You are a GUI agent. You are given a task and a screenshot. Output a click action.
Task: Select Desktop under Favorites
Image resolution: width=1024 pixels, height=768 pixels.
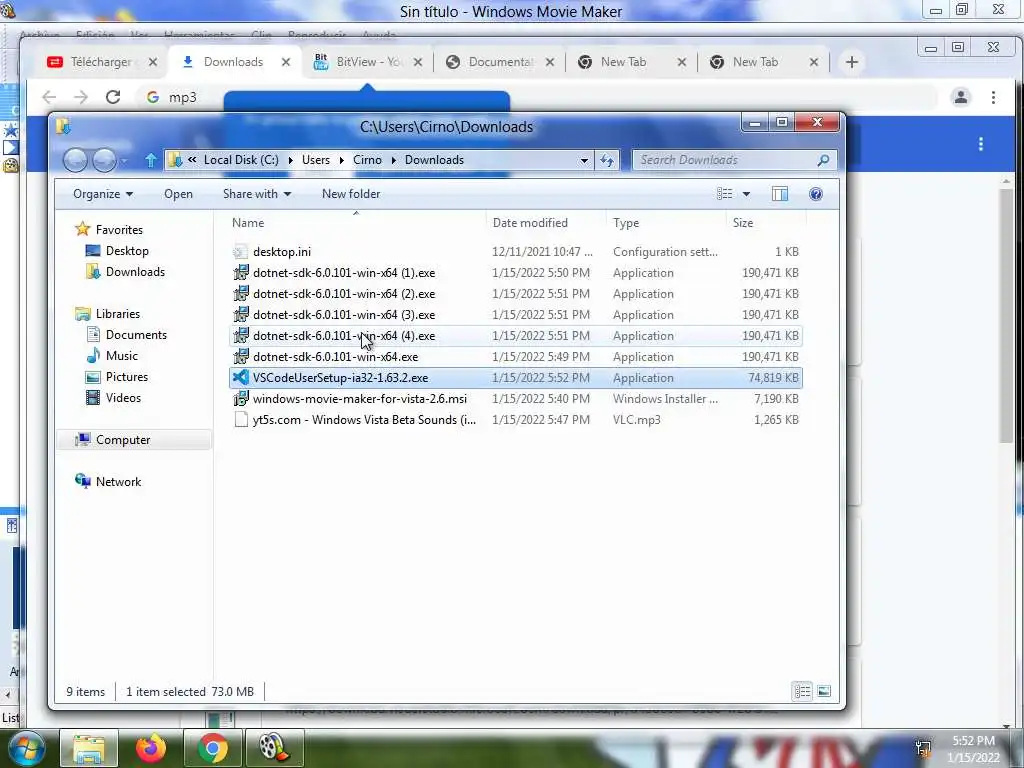pos(127,251)
